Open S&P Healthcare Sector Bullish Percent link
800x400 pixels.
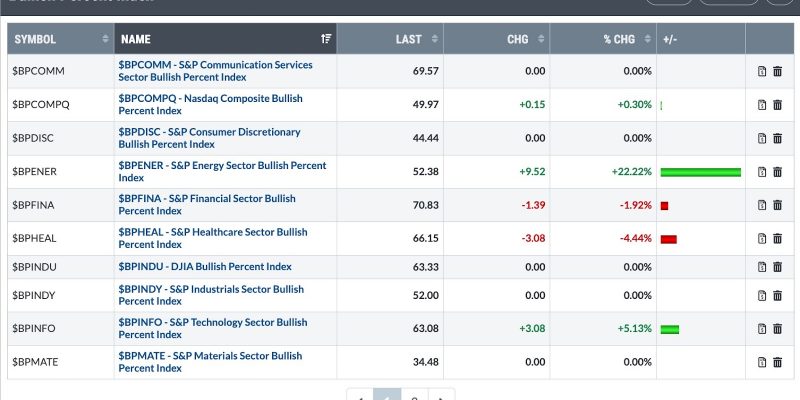click(x=213, y=238)
